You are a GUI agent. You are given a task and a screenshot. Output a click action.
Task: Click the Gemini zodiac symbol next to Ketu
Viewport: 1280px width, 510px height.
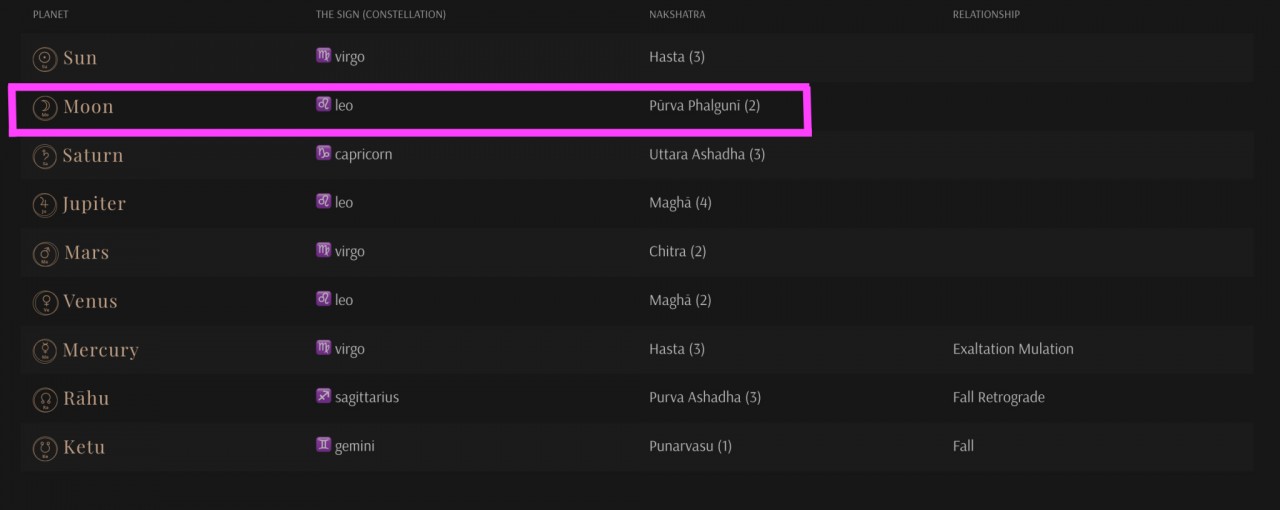(323, 445)
